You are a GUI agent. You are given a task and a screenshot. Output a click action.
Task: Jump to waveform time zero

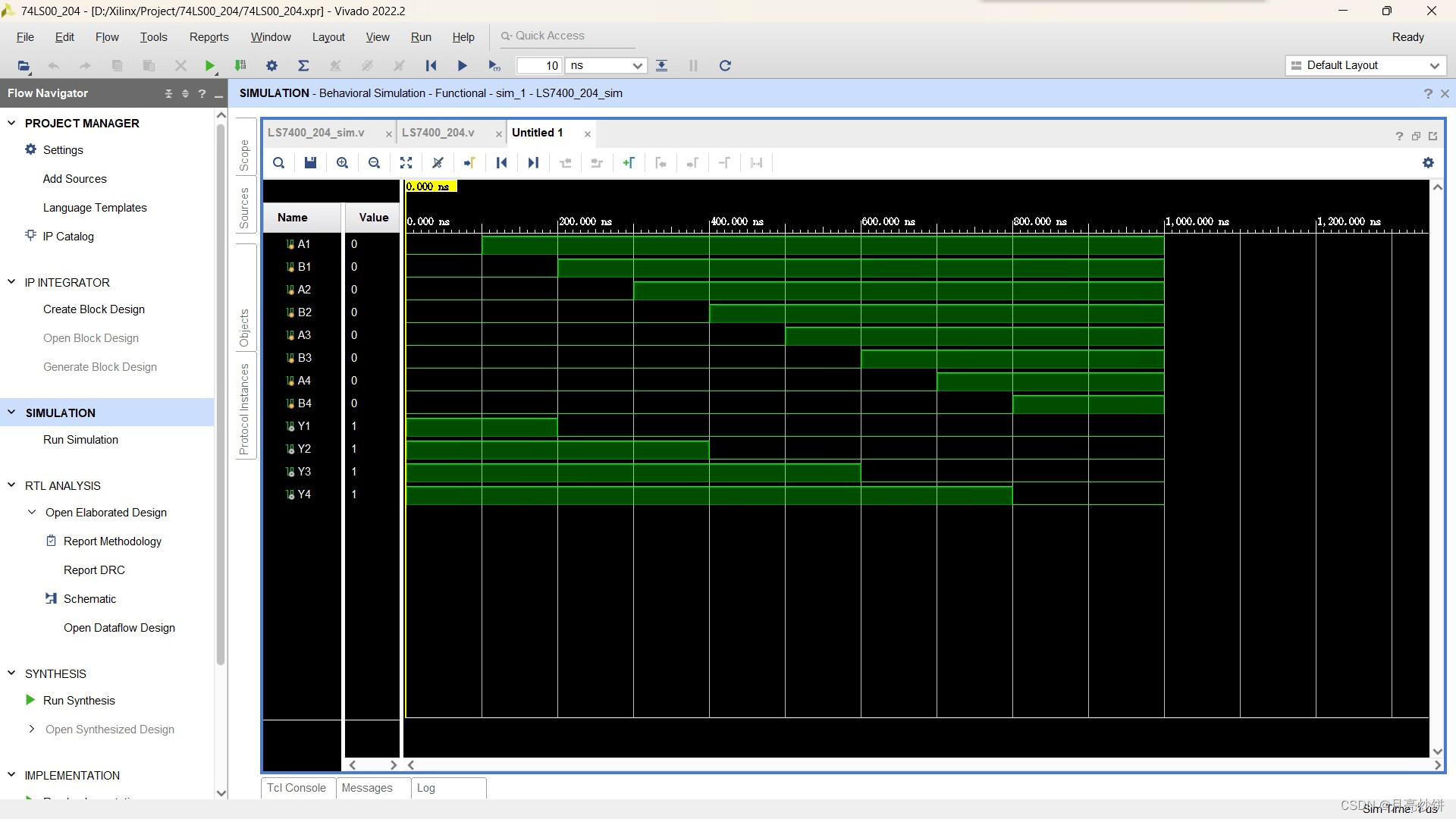[x=501, y=162]
